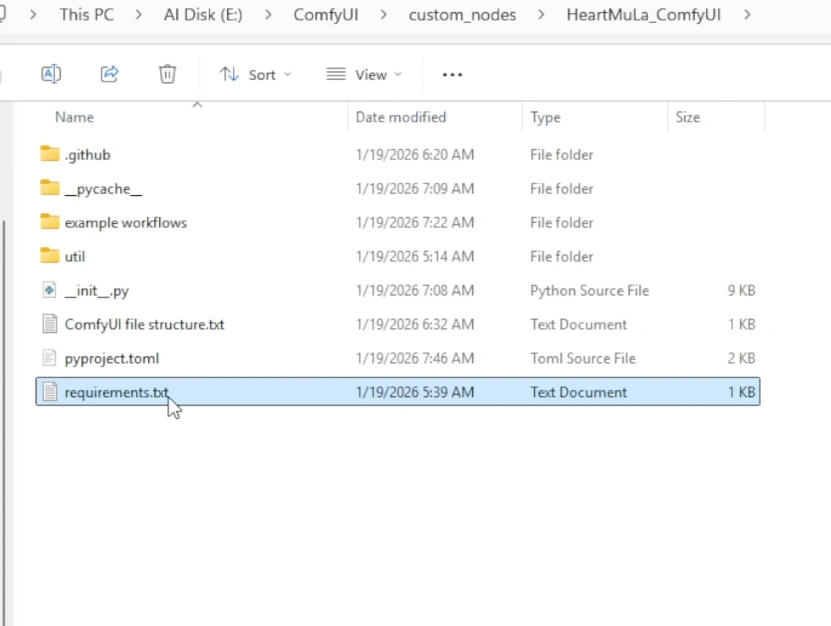This screenshot has height=626, width=831.
Task: Expand the breadcrumb chevron after ComfyUI
Action: (383, 14)
